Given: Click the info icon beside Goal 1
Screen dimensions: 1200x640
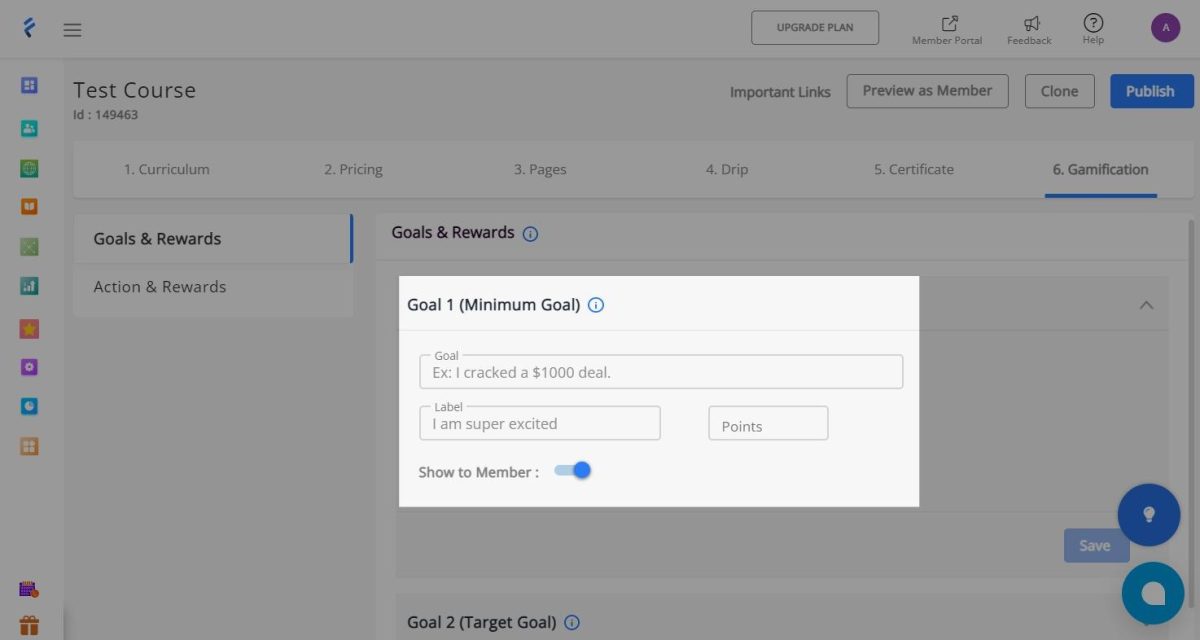Looking at the screenshot, I should 596,305.
